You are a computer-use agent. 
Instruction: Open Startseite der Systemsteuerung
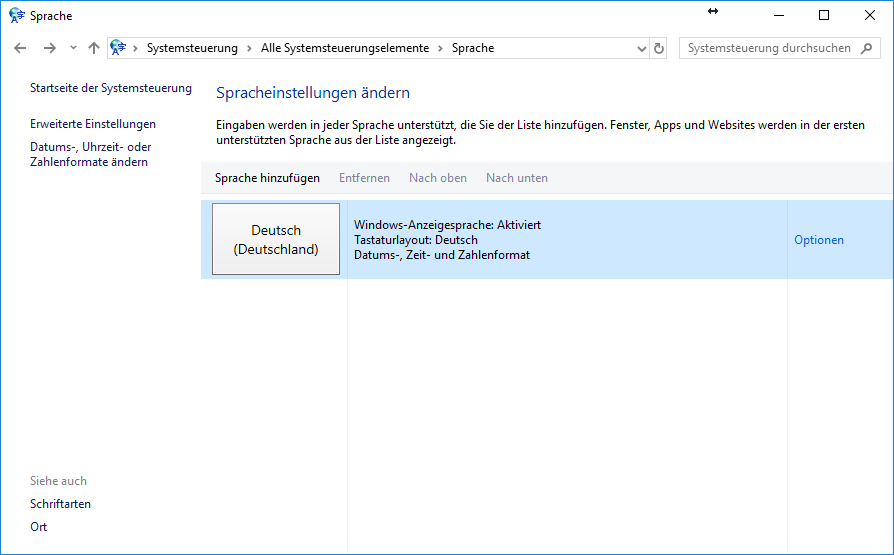coord(111,88)
